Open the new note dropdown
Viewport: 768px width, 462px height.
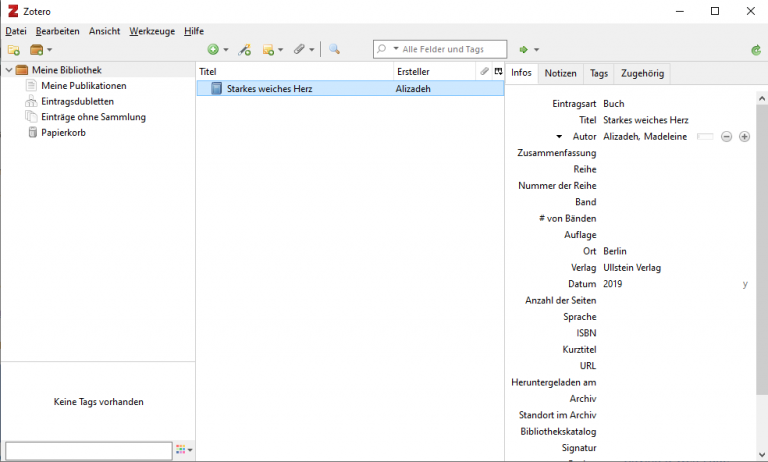point(273,49)
